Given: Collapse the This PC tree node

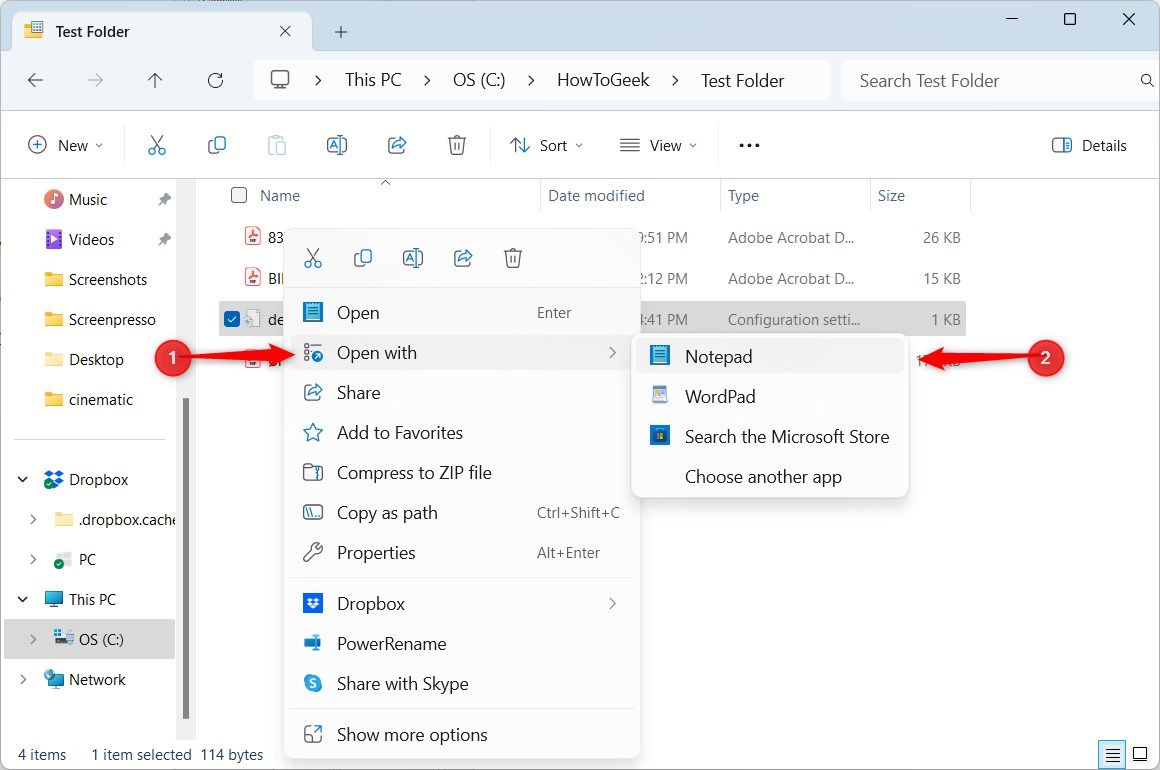Looking at the screenshot, I should point(23,599).
